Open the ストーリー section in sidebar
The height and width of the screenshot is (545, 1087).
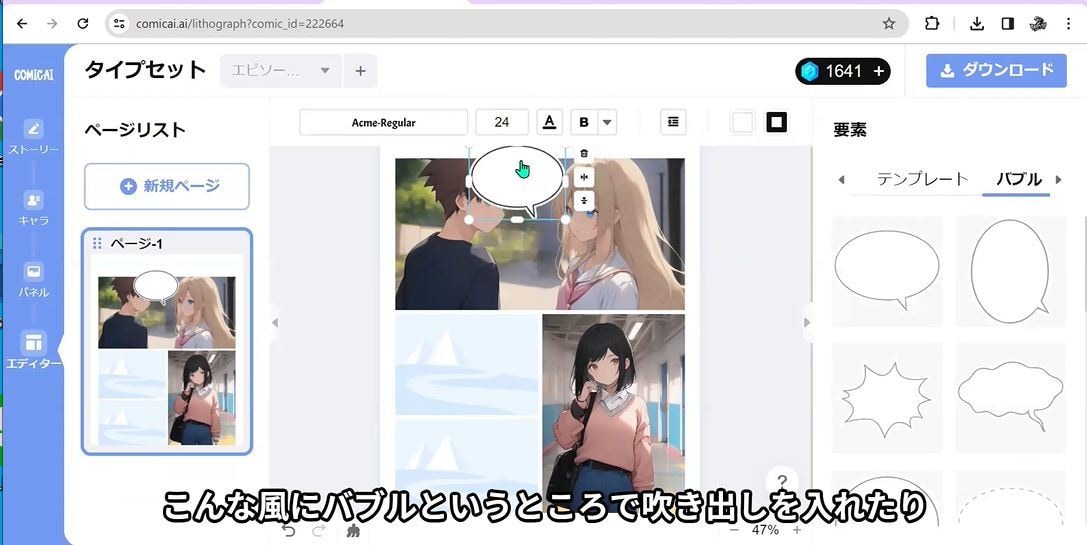[33, 137]
